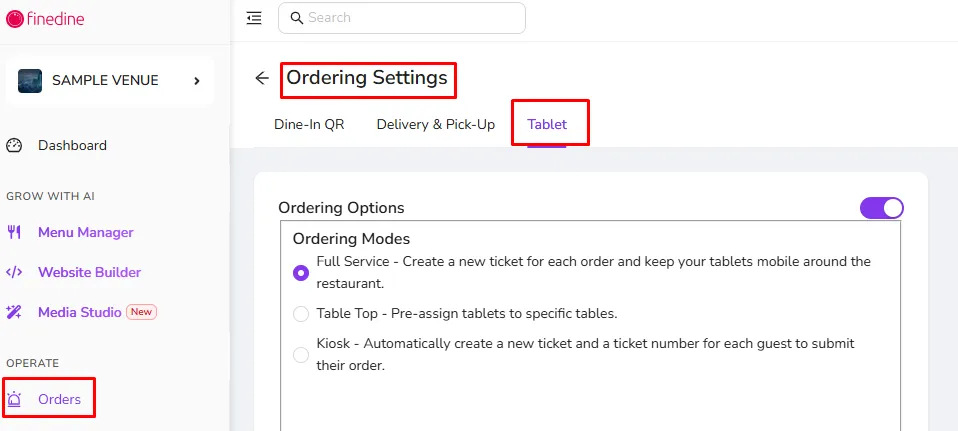This screenshot has height=431, width=958.
Task: Click the SAMPLE VENUE thumbnail image
Action: pyautogui.click(x=30, y=81)
